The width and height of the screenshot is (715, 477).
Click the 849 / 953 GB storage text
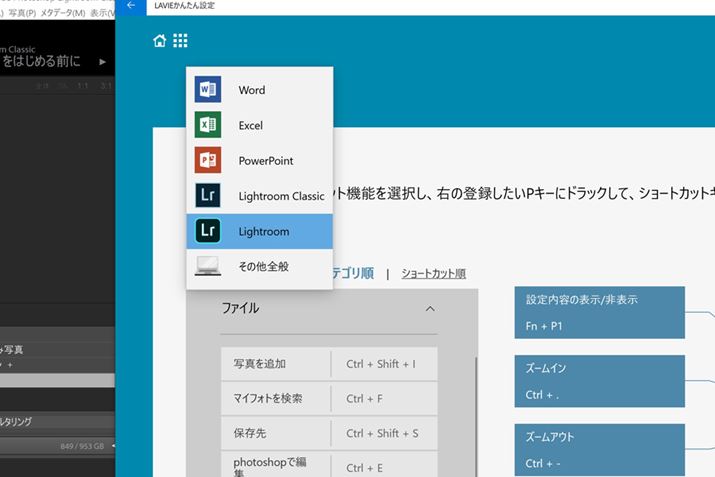[82, 446]
